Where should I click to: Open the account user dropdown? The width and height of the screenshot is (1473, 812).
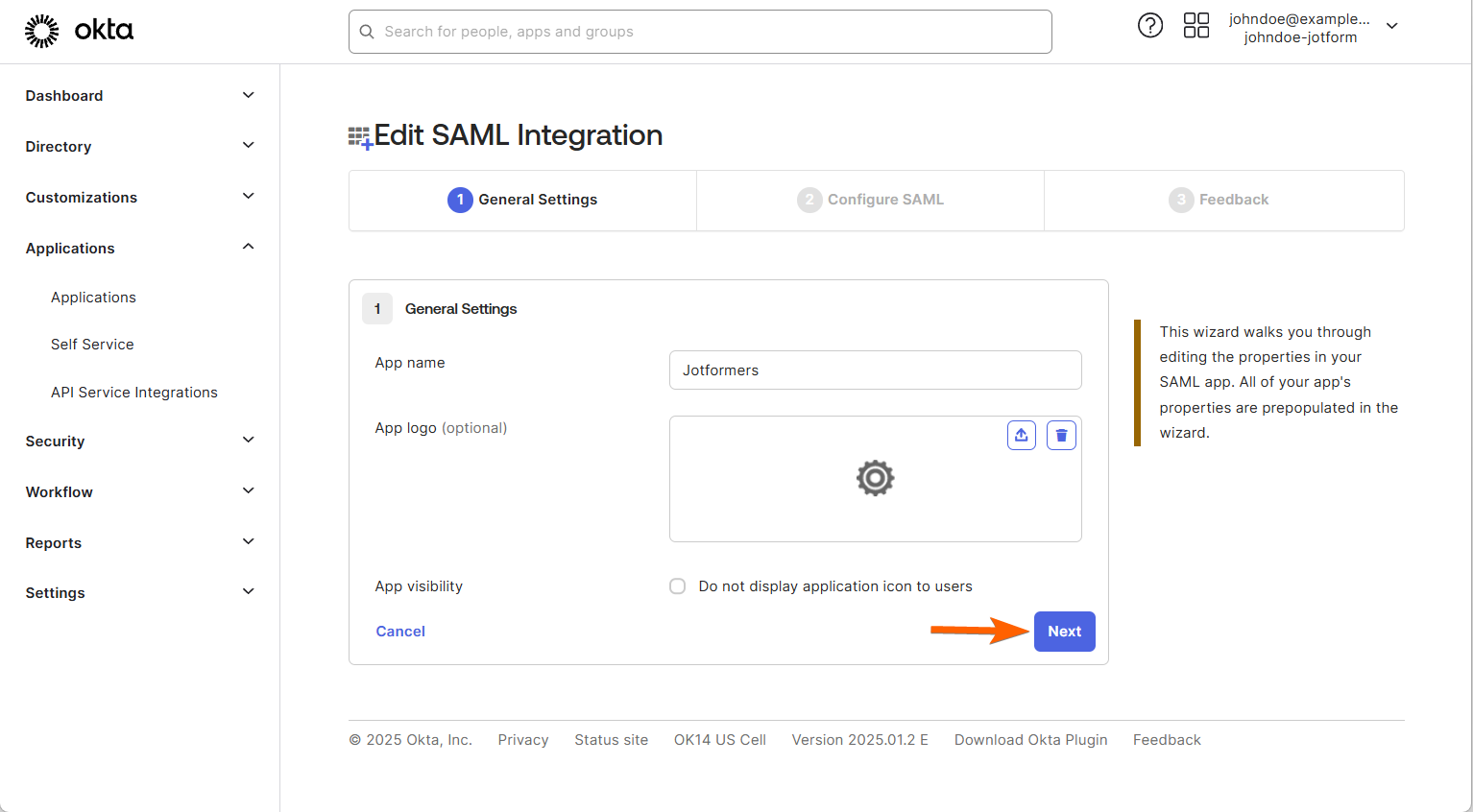(1391, 27)
